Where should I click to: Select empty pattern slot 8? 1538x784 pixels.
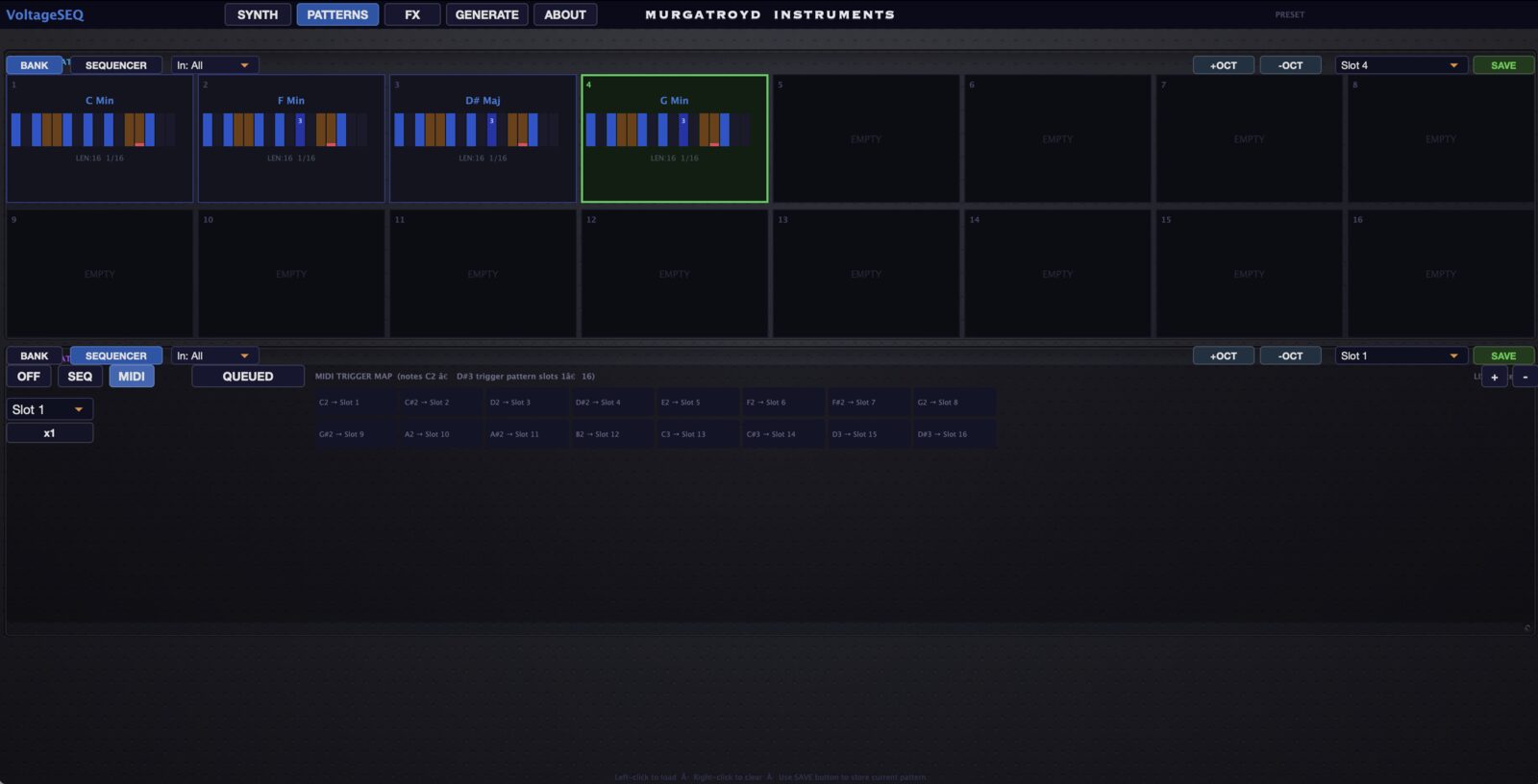coord(1441,138)
